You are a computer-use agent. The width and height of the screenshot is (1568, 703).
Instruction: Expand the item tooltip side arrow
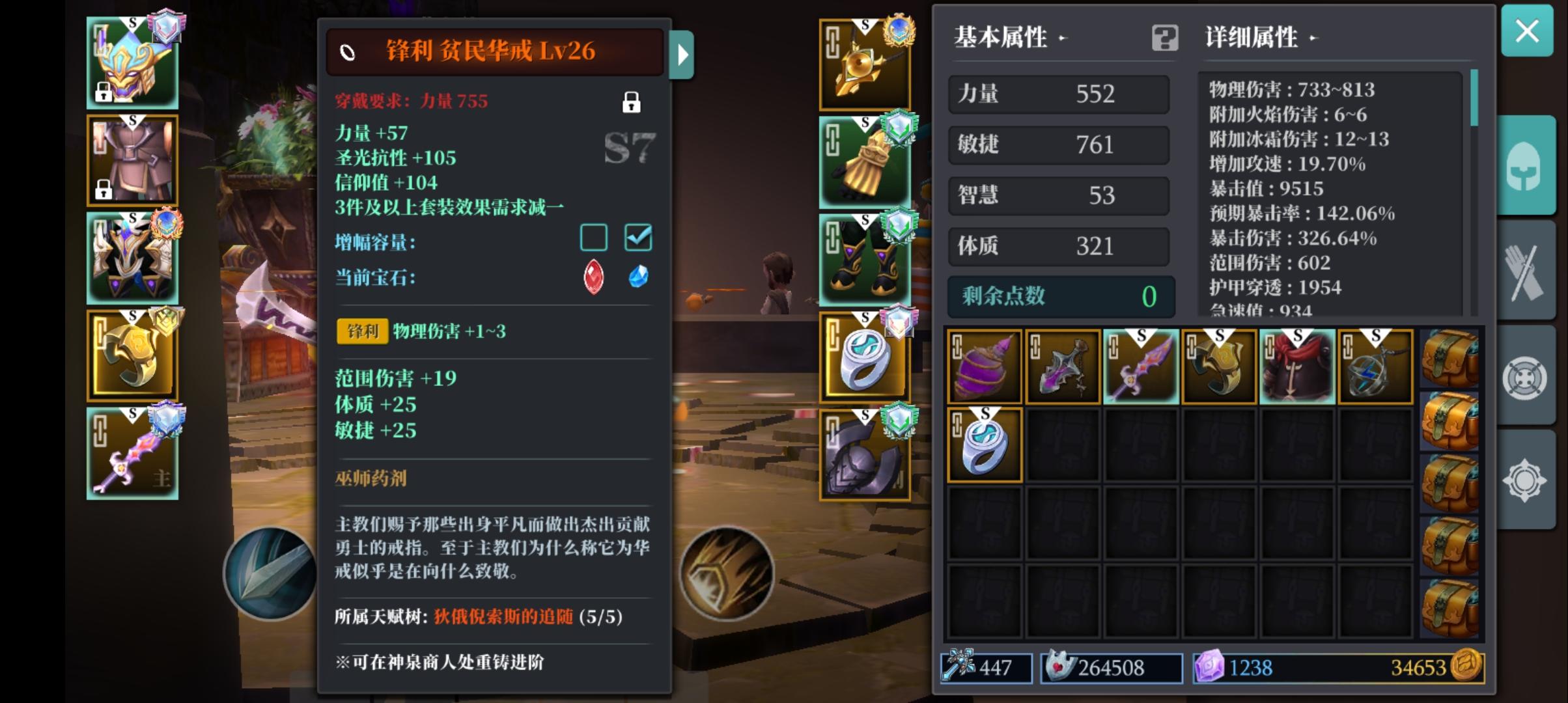pyautogui.click(x=682, y=55)
